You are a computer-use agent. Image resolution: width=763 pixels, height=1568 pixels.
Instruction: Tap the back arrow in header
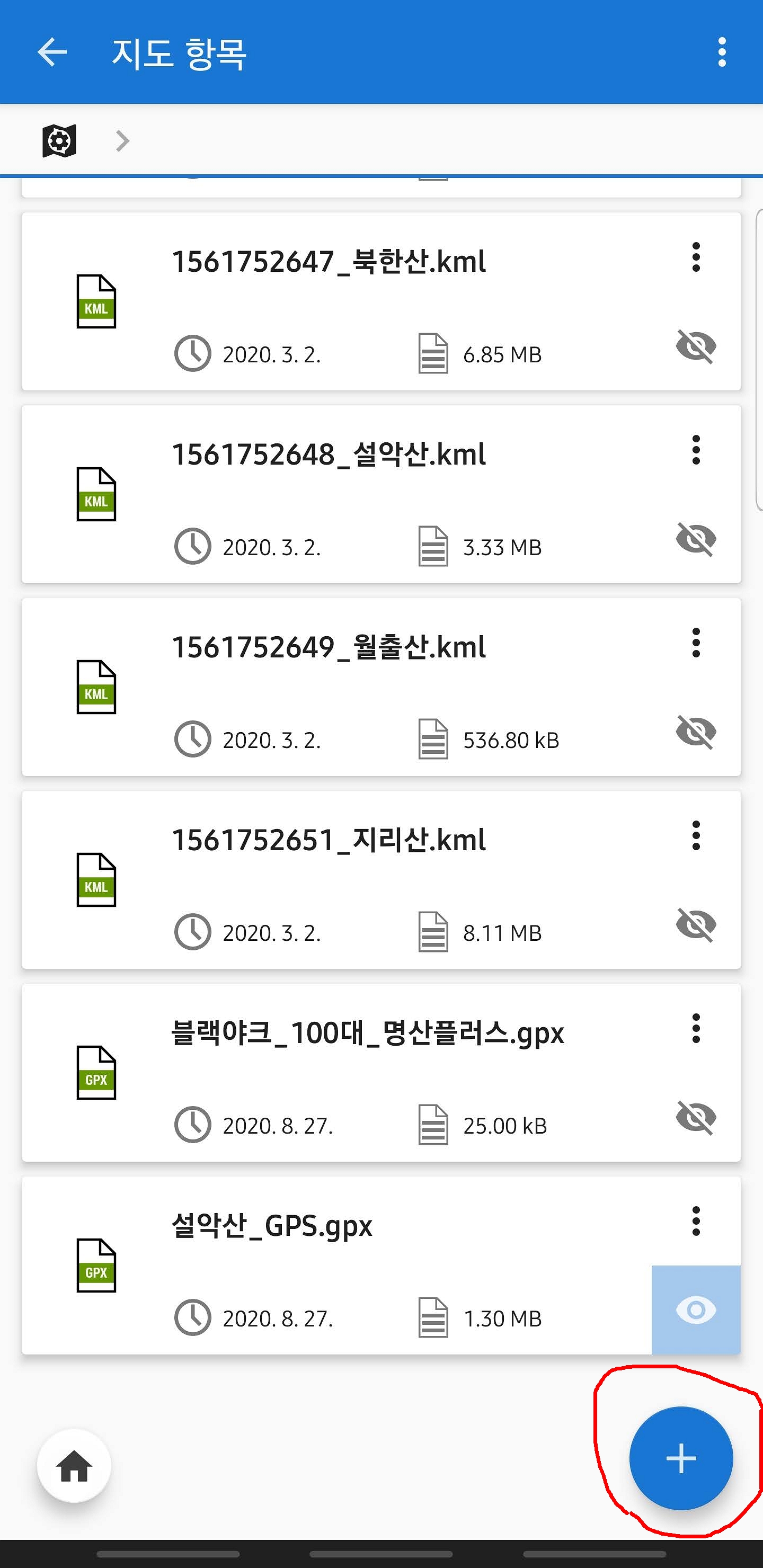[52, 52]
